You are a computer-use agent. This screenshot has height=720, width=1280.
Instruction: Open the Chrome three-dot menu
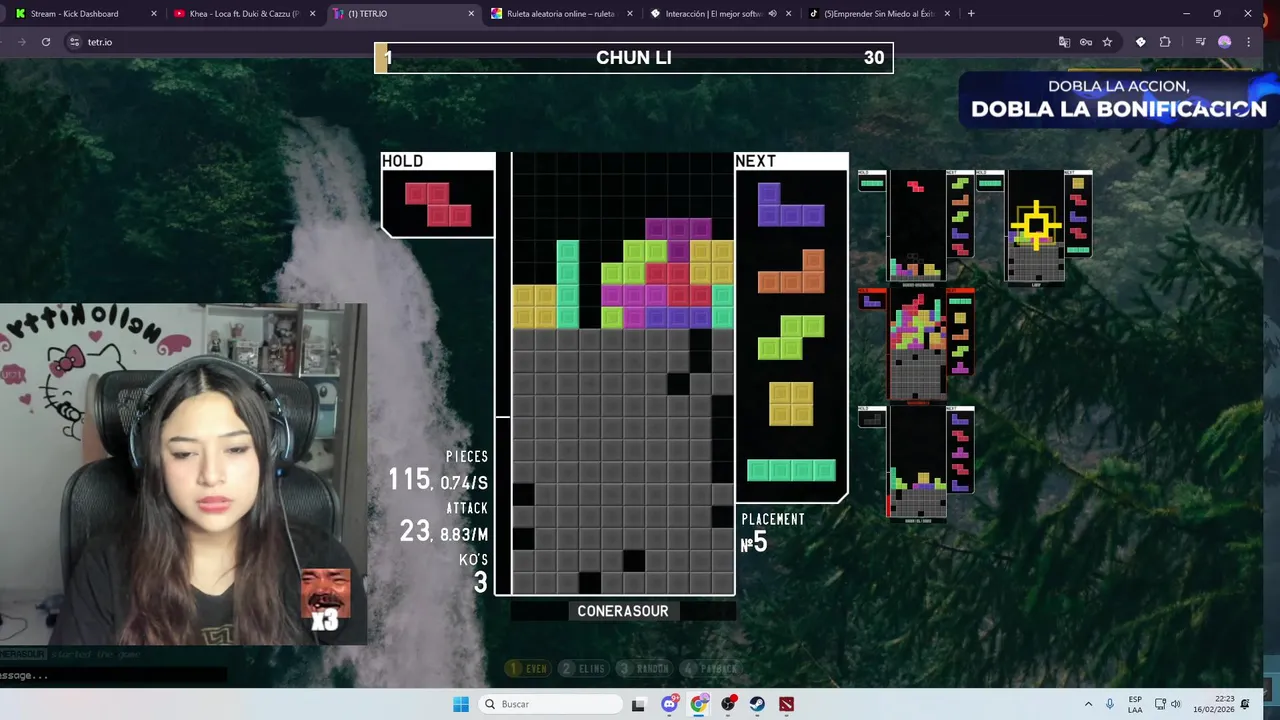click(x=1248, y=42)
